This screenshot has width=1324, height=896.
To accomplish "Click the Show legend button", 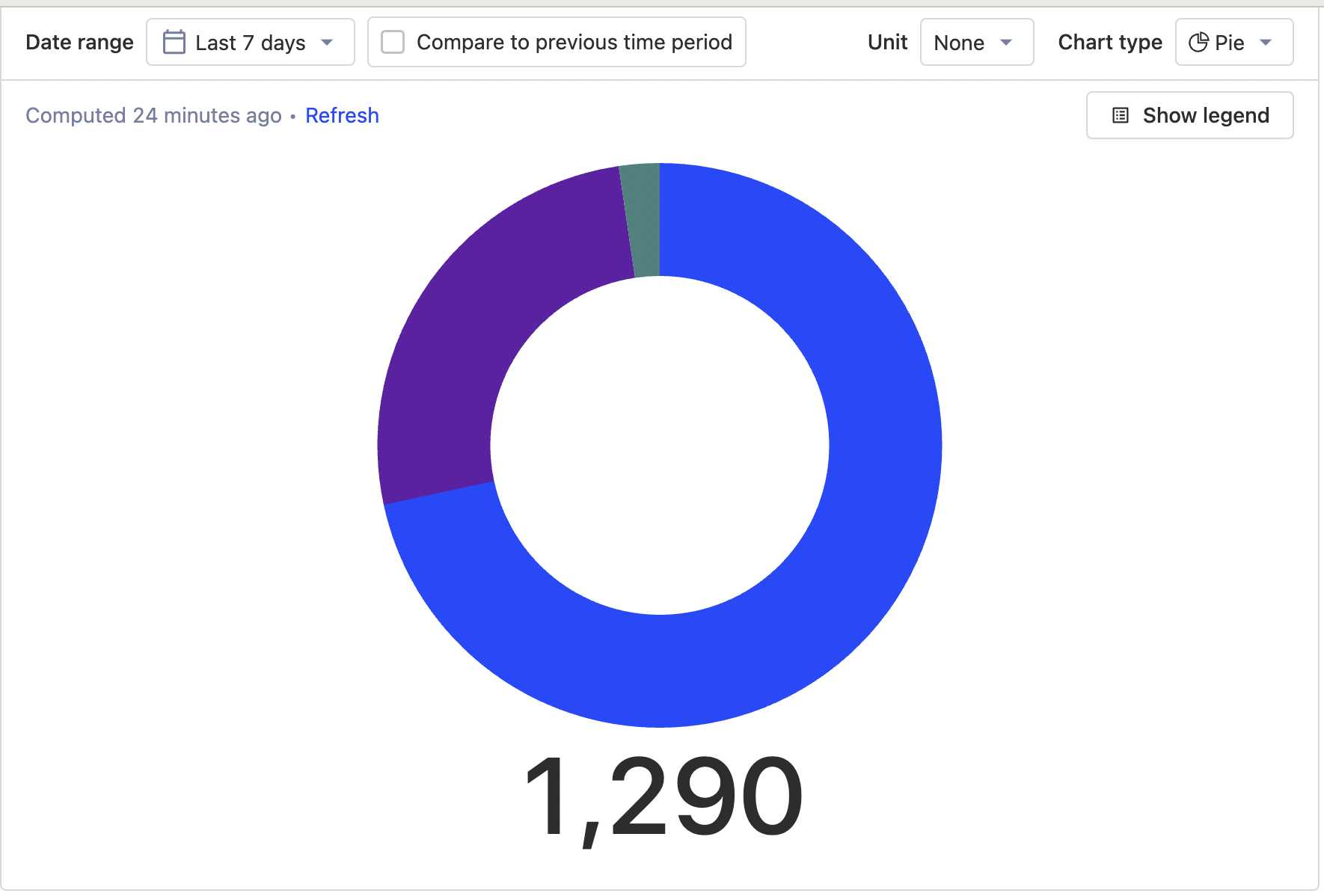I will (x=1190, y=115).
